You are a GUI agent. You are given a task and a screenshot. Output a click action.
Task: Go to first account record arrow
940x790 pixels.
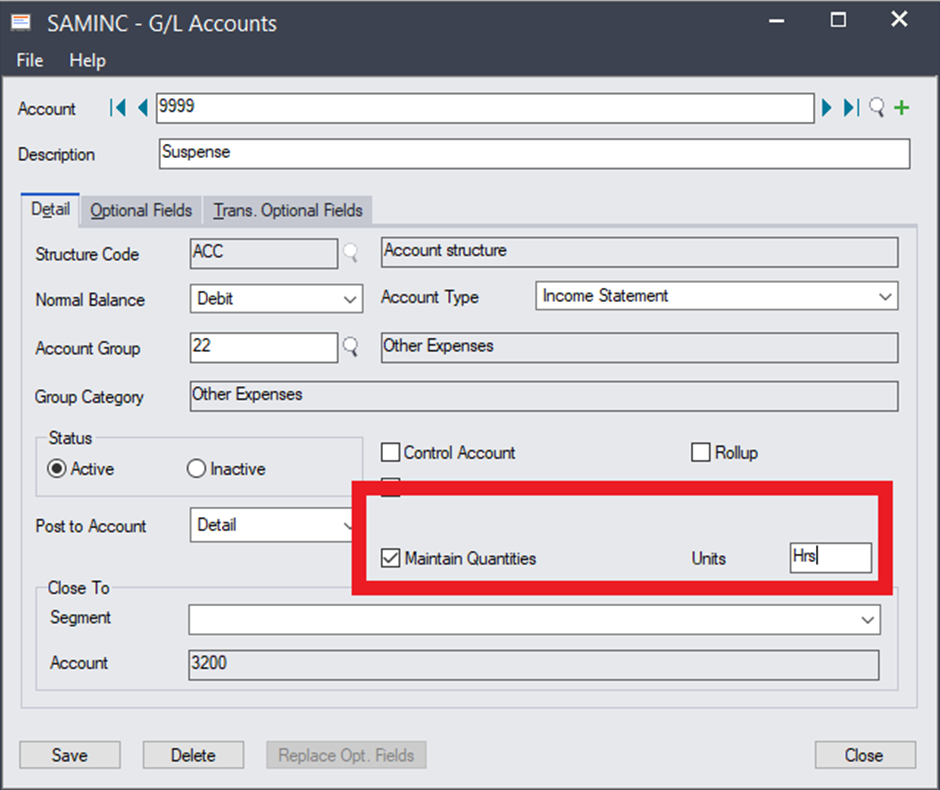[118, 108]
